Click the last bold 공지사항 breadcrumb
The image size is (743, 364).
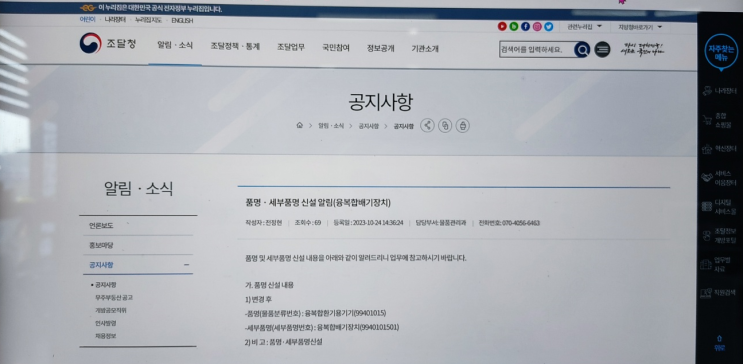[403, 126]
